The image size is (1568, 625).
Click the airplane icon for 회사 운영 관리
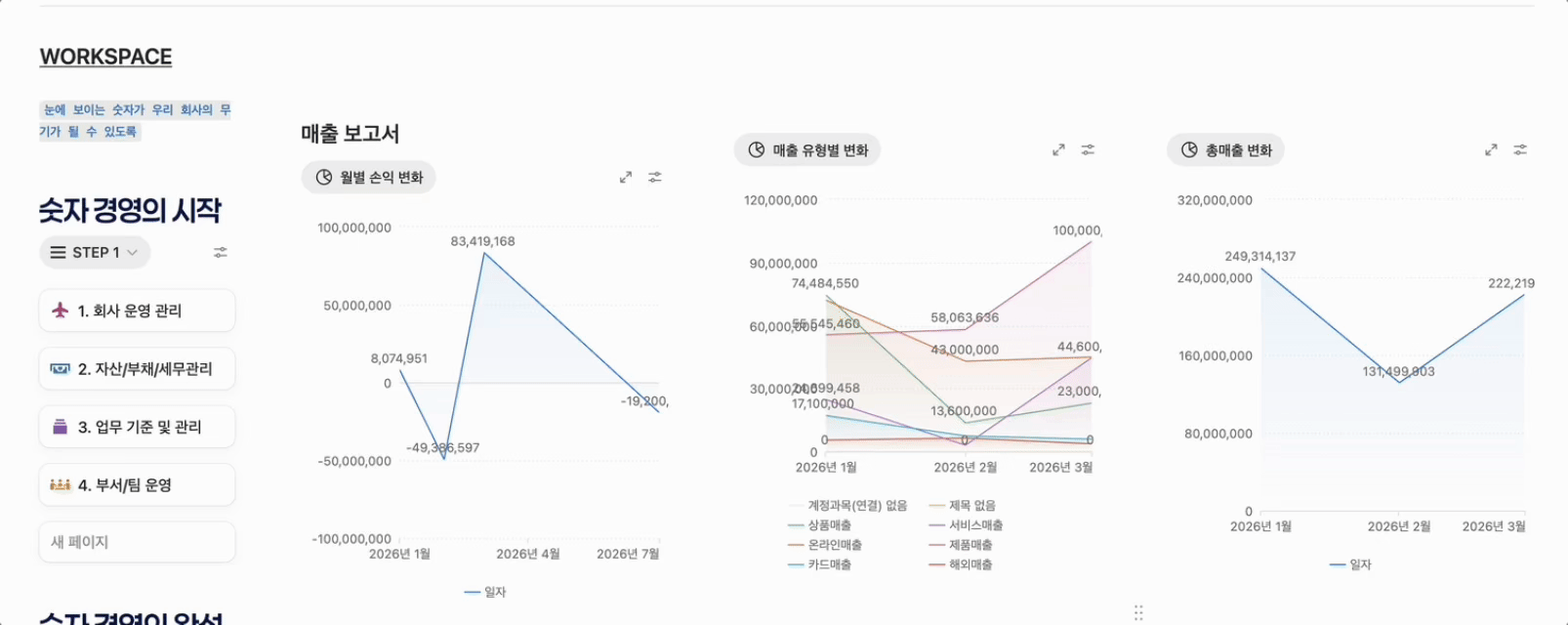(x=61, y=311)
